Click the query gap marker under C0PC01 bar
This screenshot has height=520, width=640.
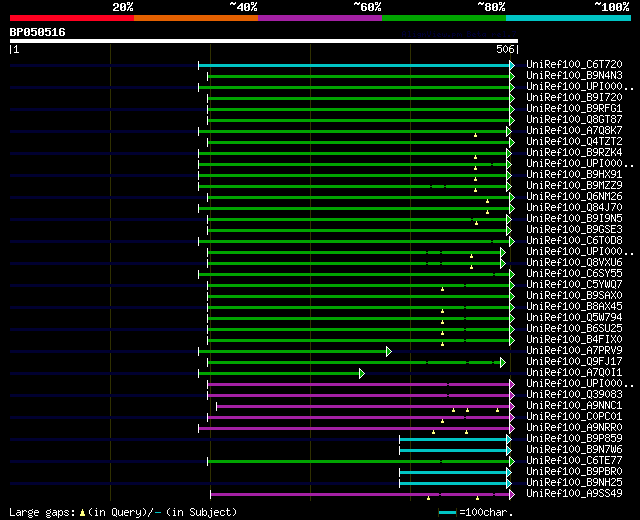pos(442,421)
